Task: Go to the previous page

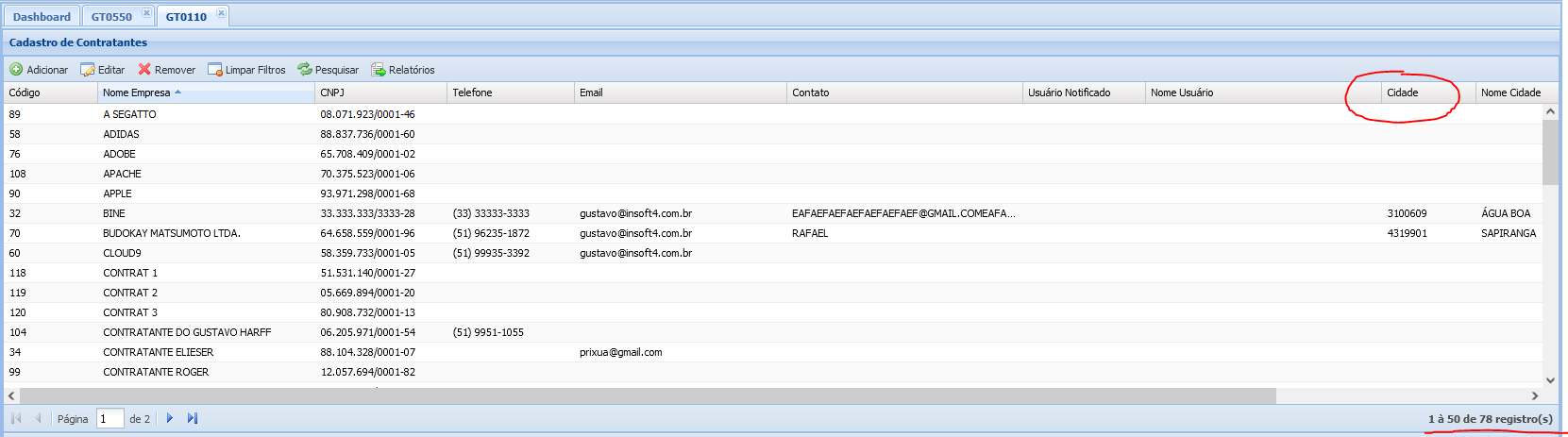Action: [38, 418]
